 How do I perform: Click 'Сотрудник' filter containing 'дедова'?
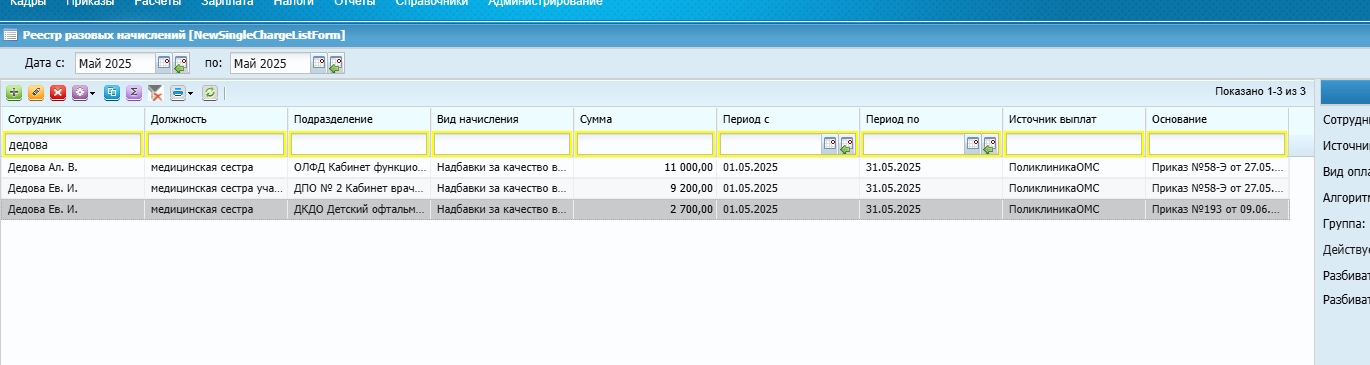(73, 144)
